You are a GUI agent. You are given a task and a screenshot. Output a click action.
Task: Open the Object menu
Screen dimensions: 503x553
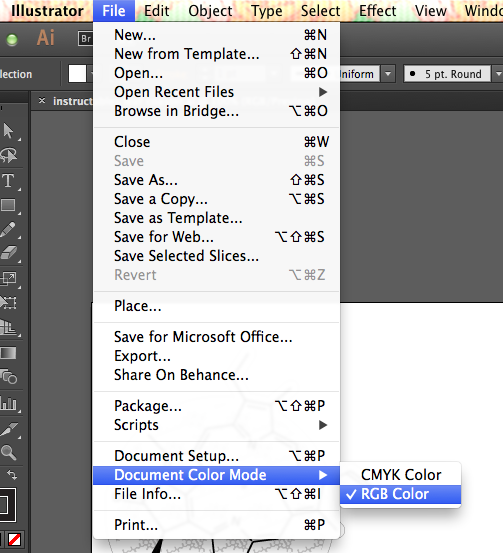[210, 11]
